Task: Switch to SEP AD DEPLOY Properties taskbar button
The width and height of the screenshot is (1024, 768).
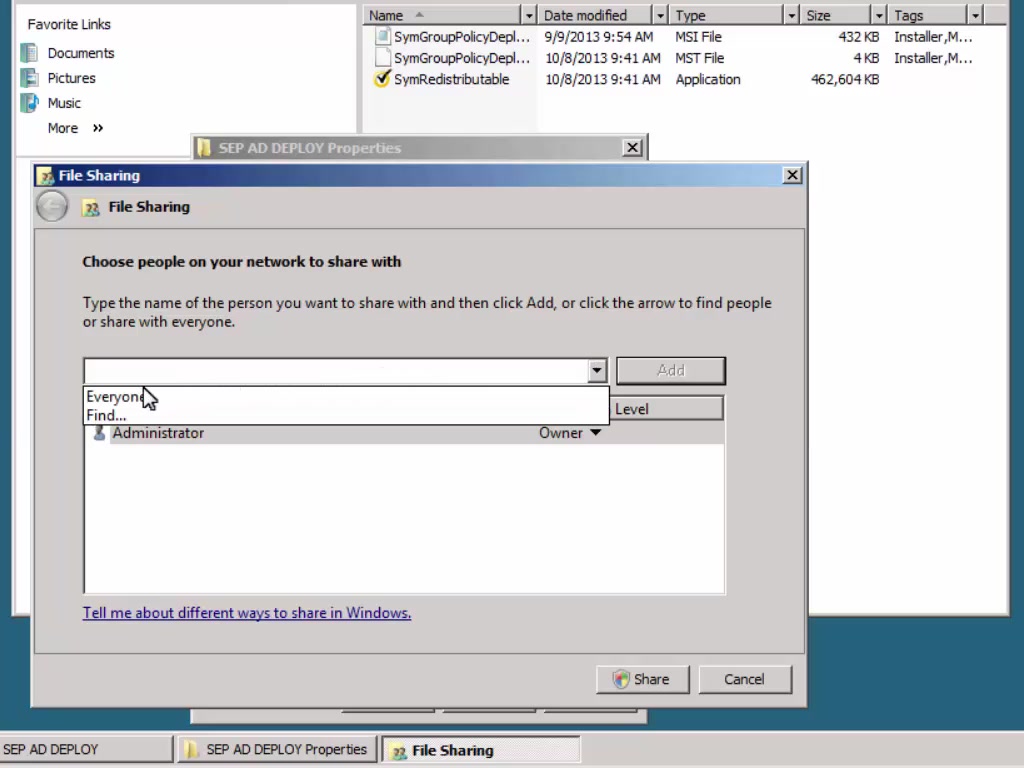Action: (277, 749)
